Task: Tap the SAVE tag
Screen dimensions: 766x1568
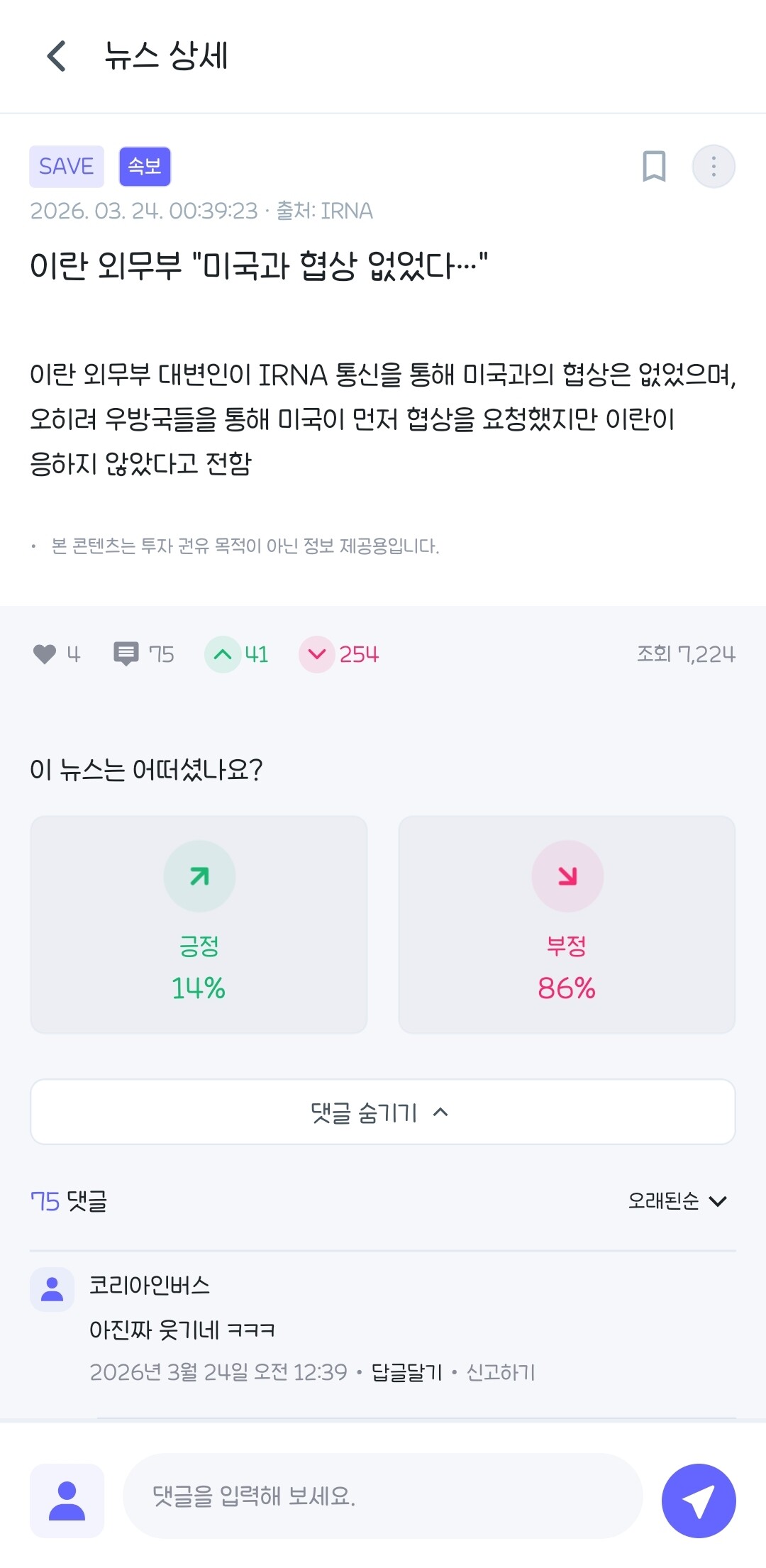Action: [67, 167]
